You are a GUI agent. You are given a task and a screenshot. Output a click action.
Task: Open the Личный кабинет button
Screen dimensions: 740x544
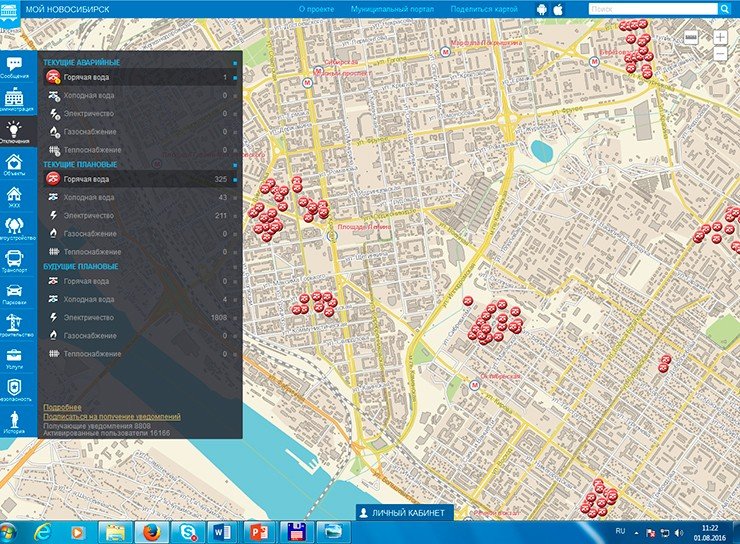(404, 512)
